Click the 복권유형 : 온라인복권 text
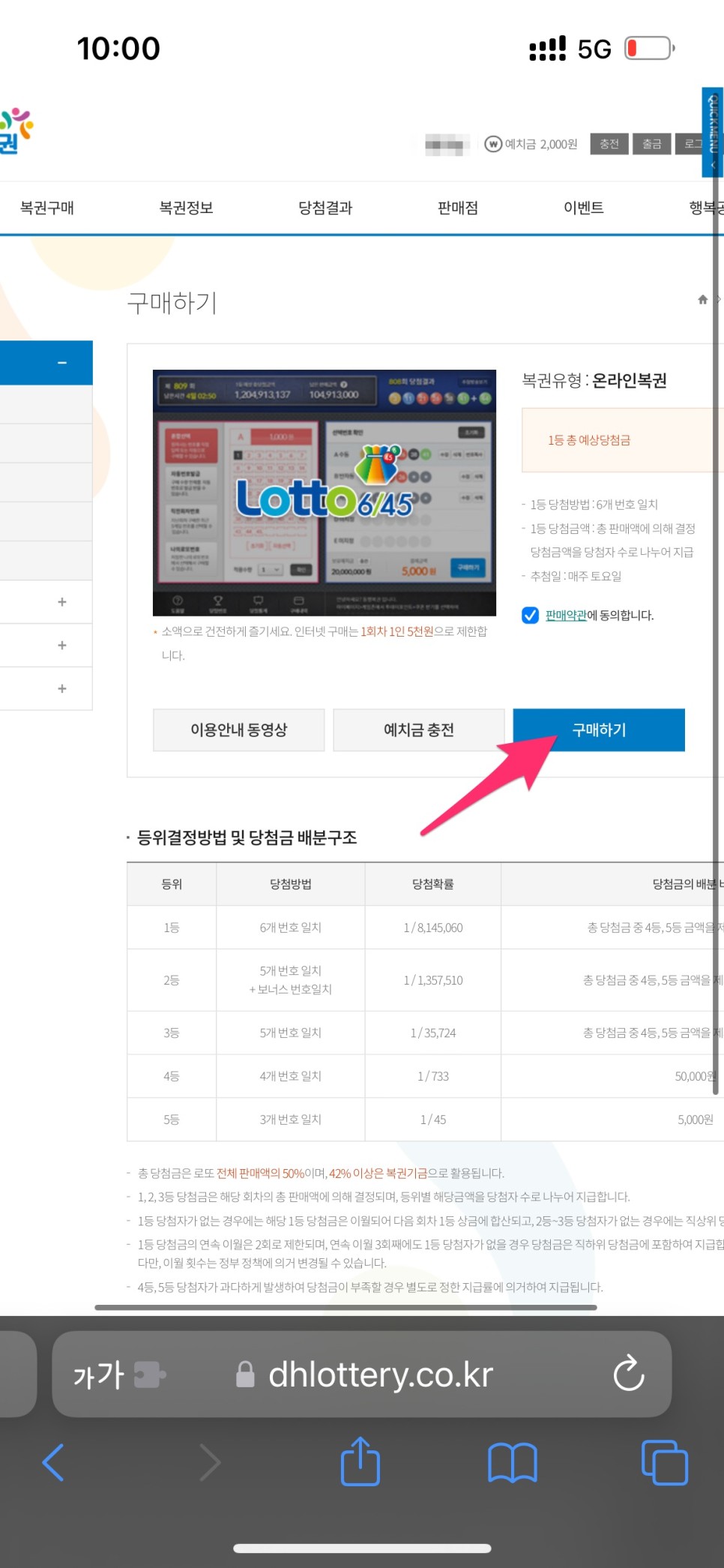724x1568 pixels. 594,381
